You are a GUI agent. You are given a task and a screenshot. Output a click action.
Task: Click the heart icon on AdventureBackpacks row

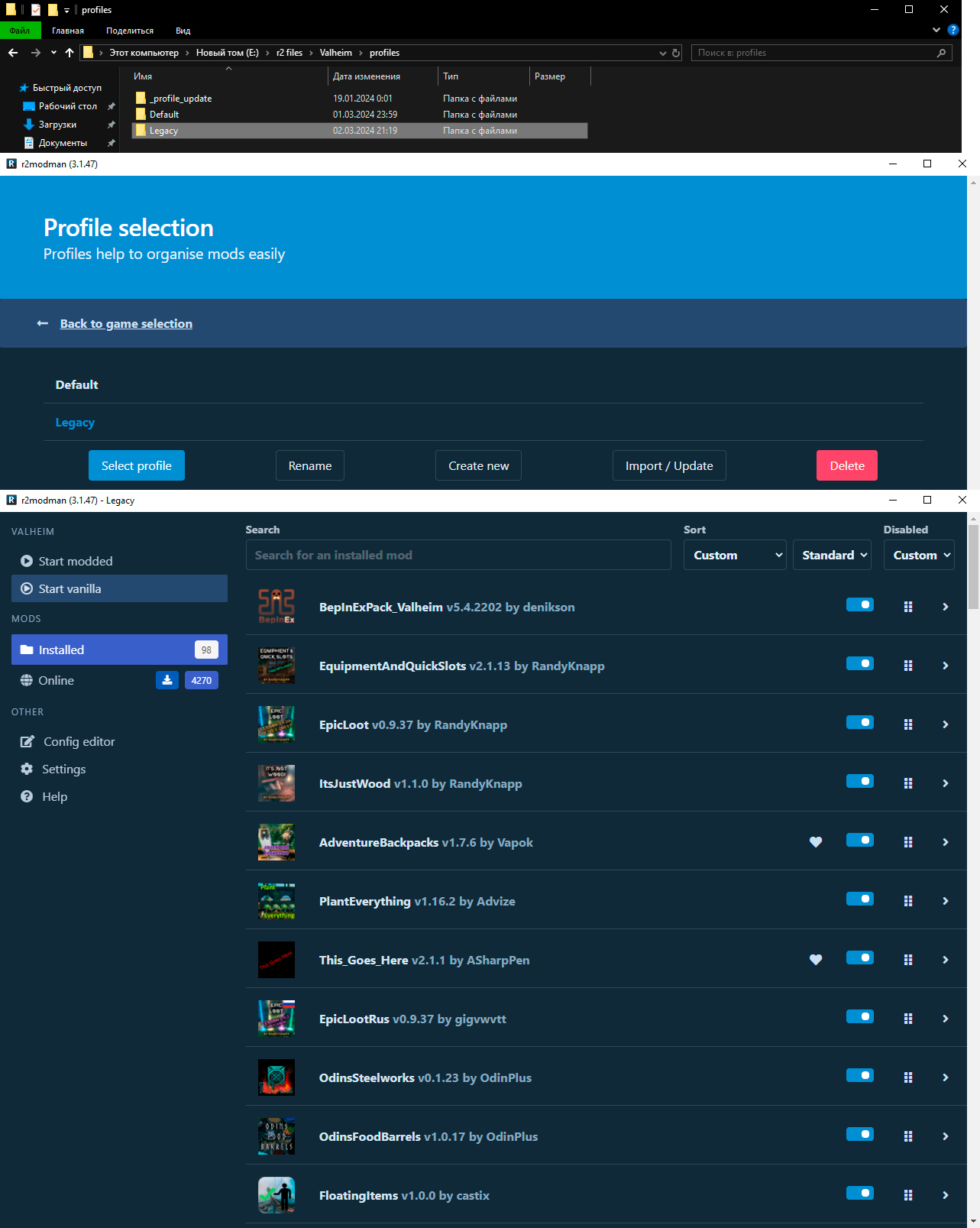[816, 842]
